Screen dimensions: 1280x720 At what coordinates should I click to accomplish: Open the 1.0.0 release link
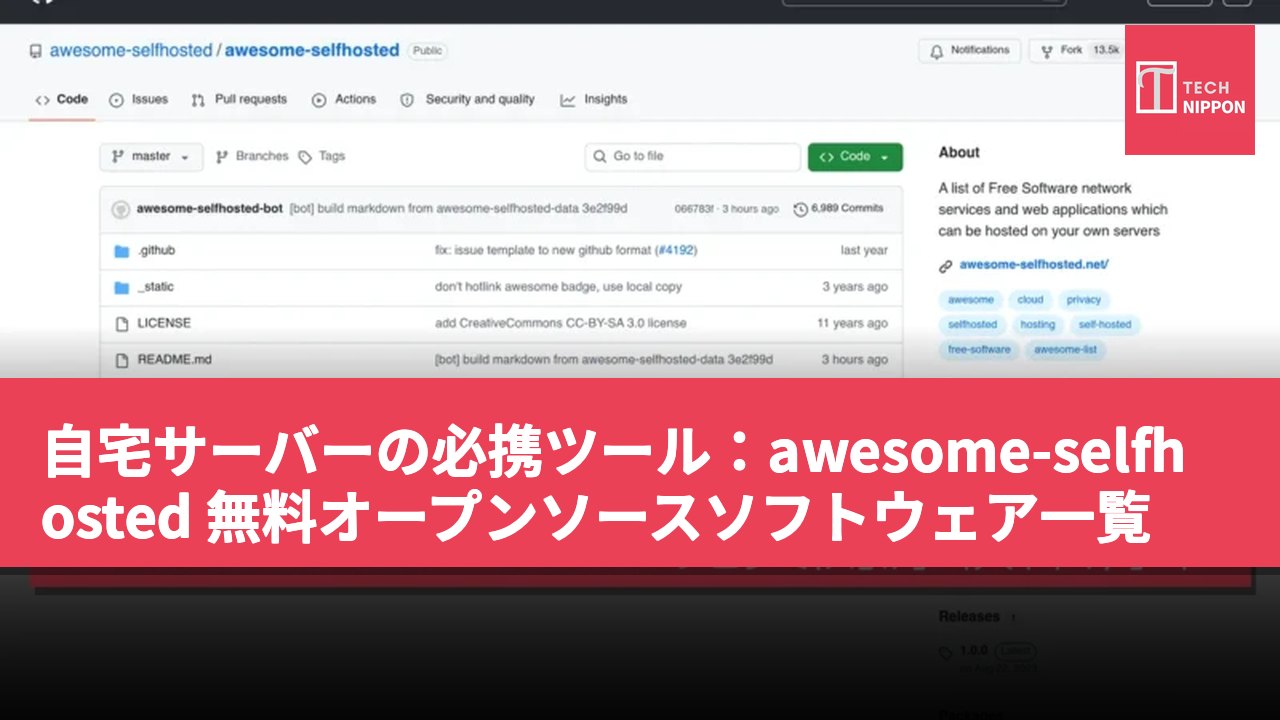[973, 650]
